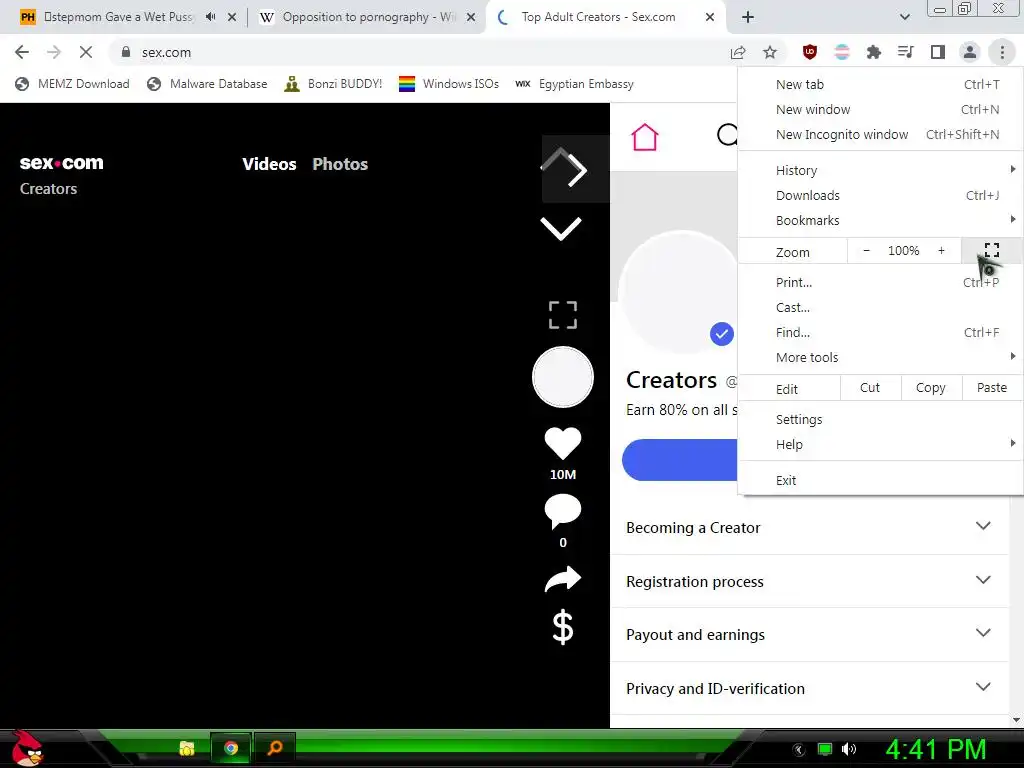This screenshot has width=1024, height=768.
Task: Open comments with speech bubble icon
Action: [x=563, y=511]
